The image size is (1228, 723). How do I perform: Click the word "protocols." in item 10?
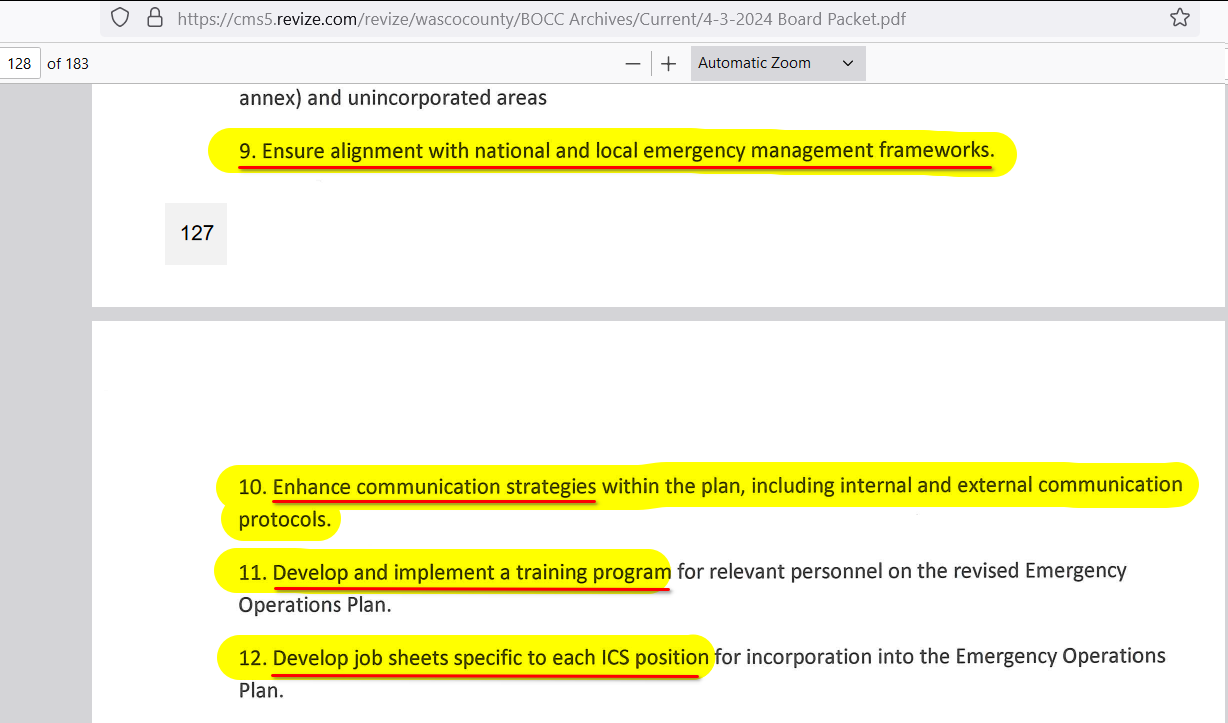[x=285, y=520]
